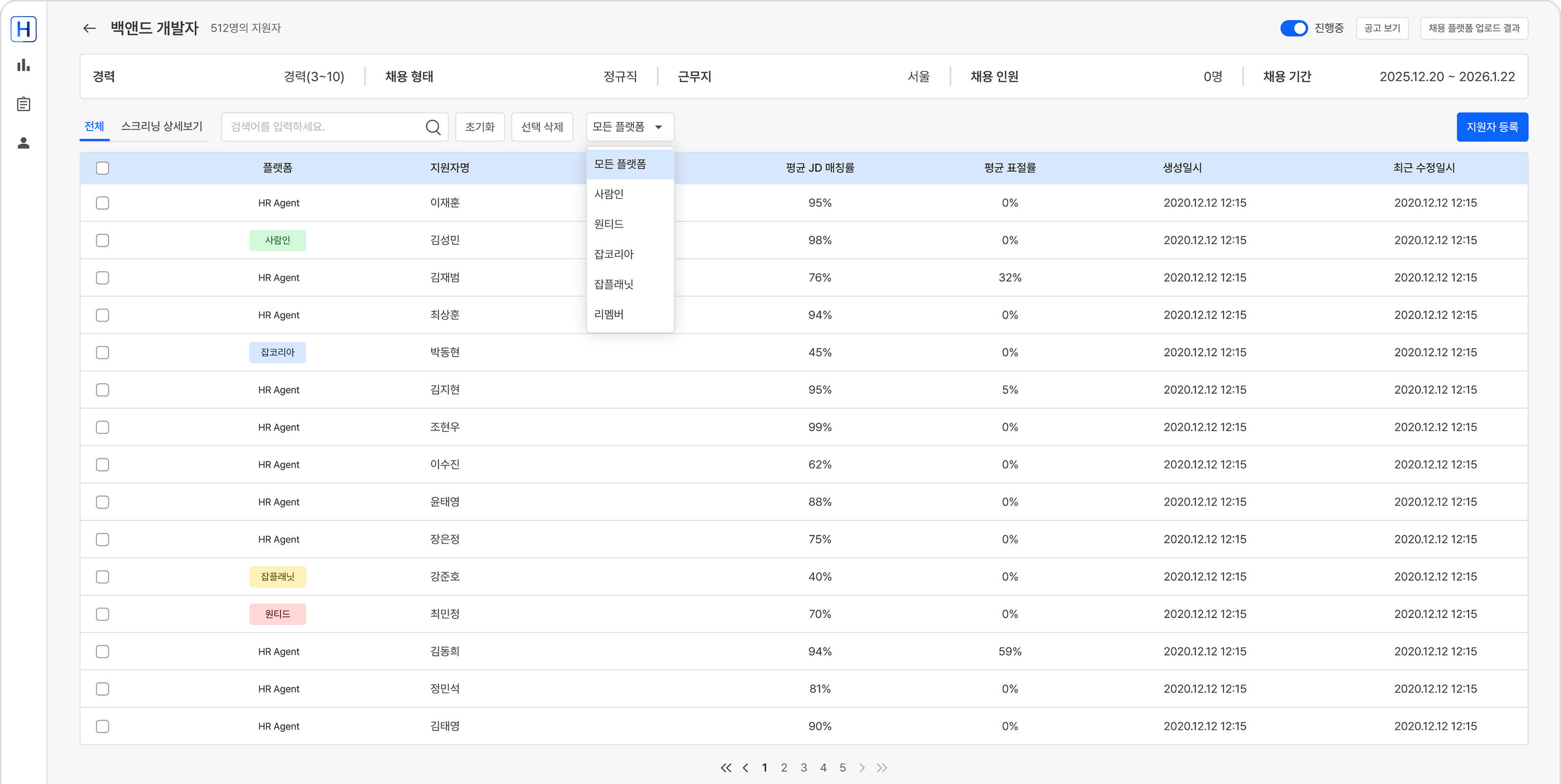Screen dimensions: 1561x784
Task: Jump to first page double arrow
Action: pos(725,767)
